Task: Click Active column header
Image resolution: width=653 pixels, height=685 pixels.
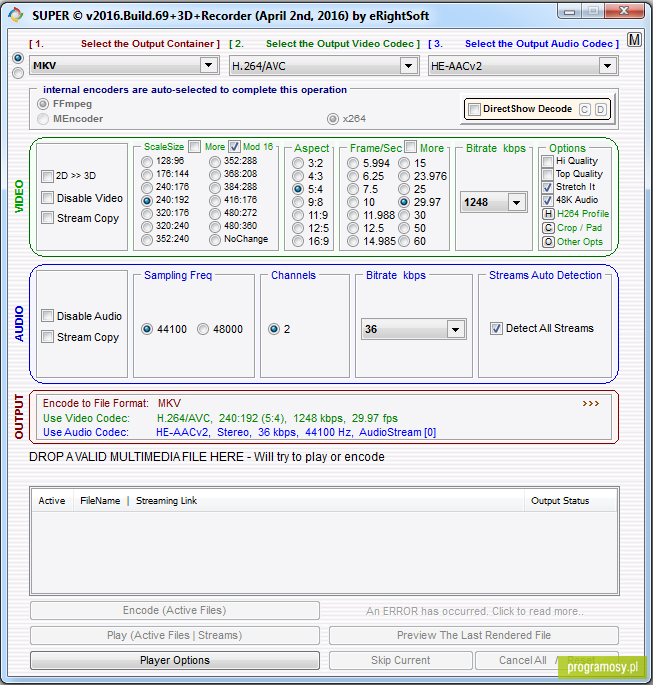Action: click(52, 501)
